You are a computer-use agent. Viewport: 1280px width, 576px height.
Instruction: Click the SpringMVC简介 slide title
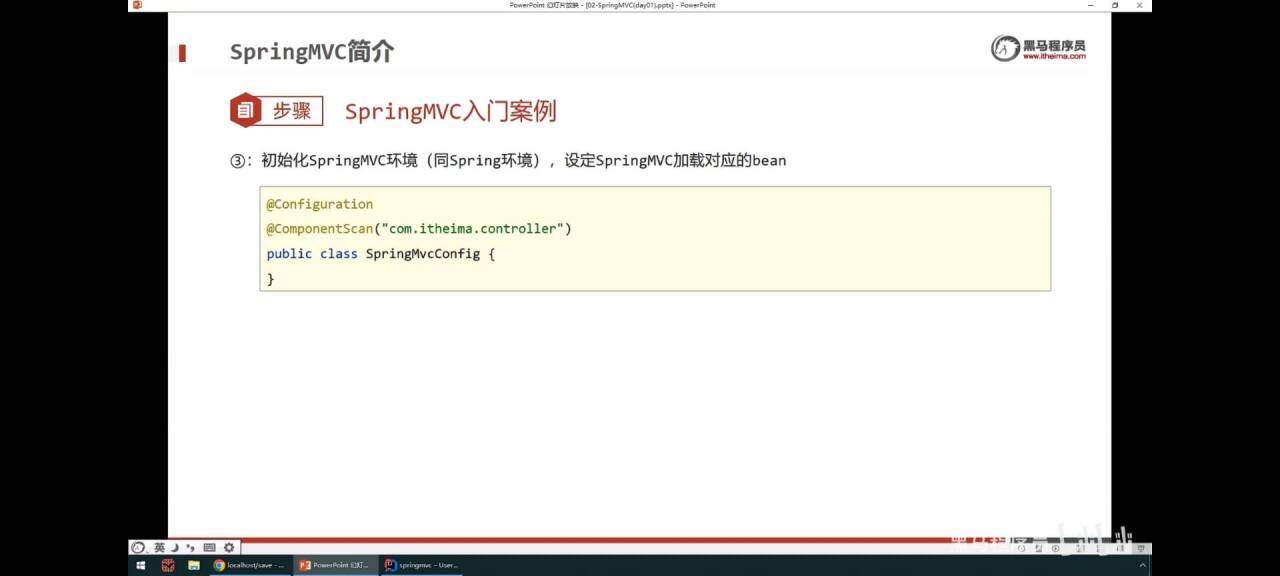tap(312, 52)
